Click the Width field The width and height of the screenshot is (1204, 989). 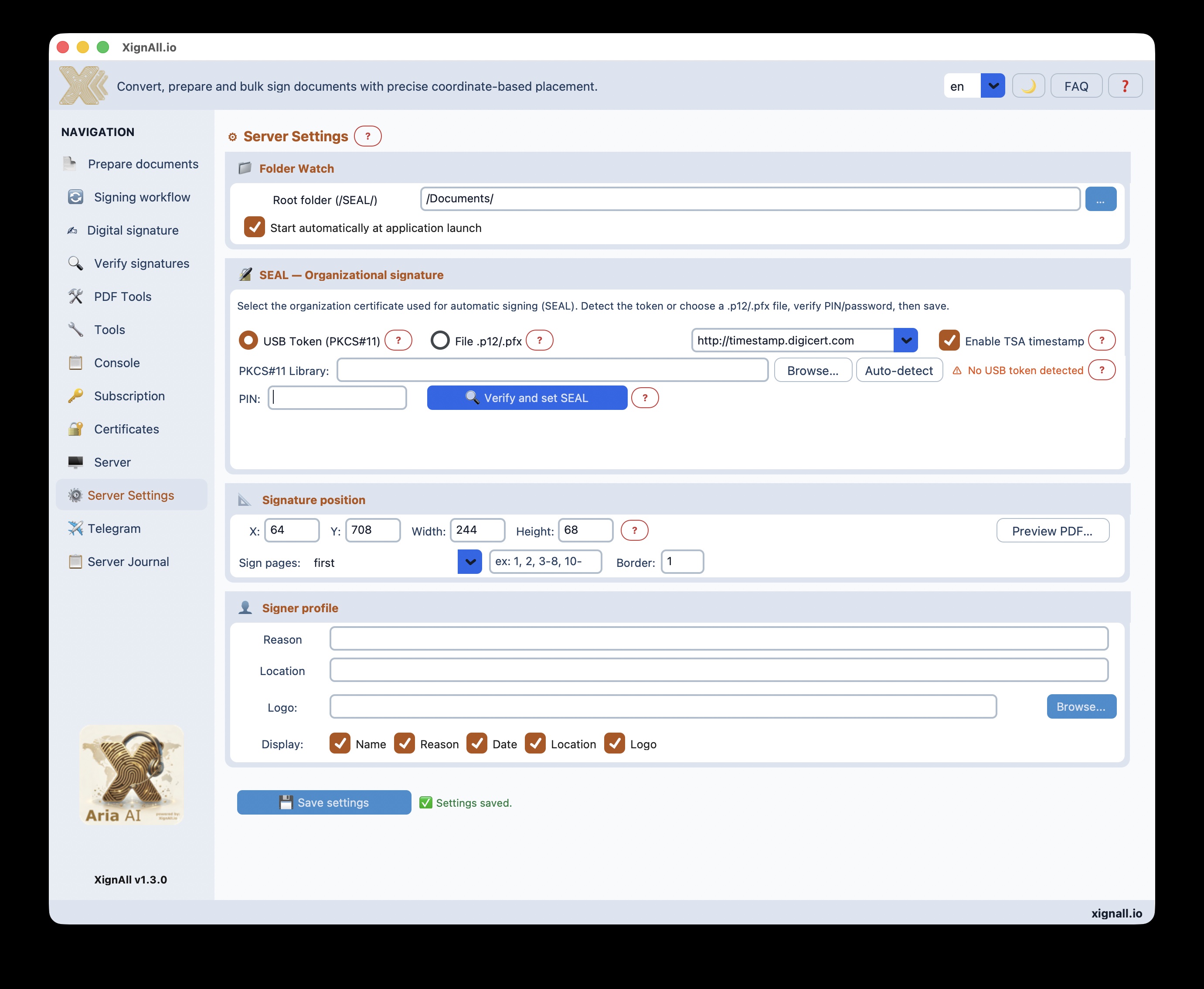(x=477, y=530)
